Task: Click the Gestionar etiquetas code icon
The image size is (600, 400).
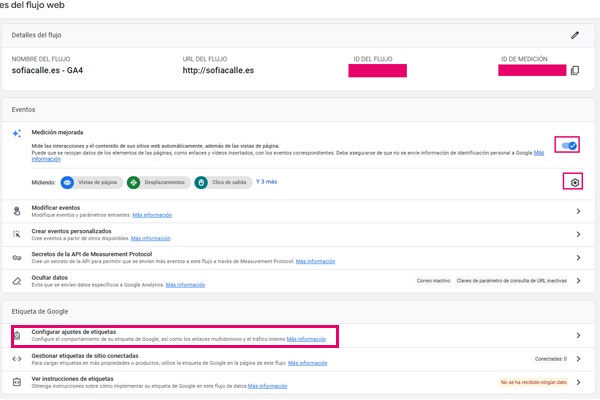Action: (x=17, y=358)
